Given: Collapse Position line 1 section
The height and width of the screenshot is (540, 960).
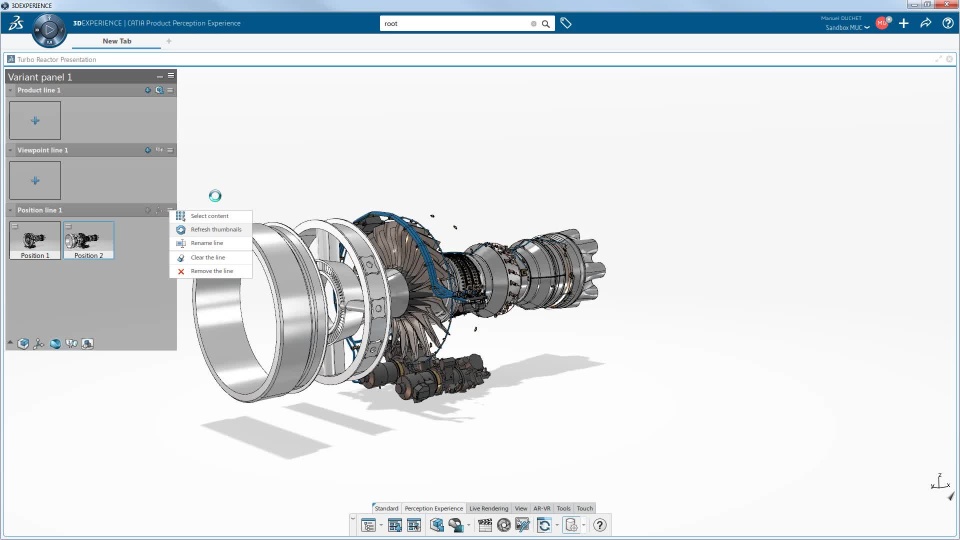Looking at the screenshot, I should tap(10, 210).
